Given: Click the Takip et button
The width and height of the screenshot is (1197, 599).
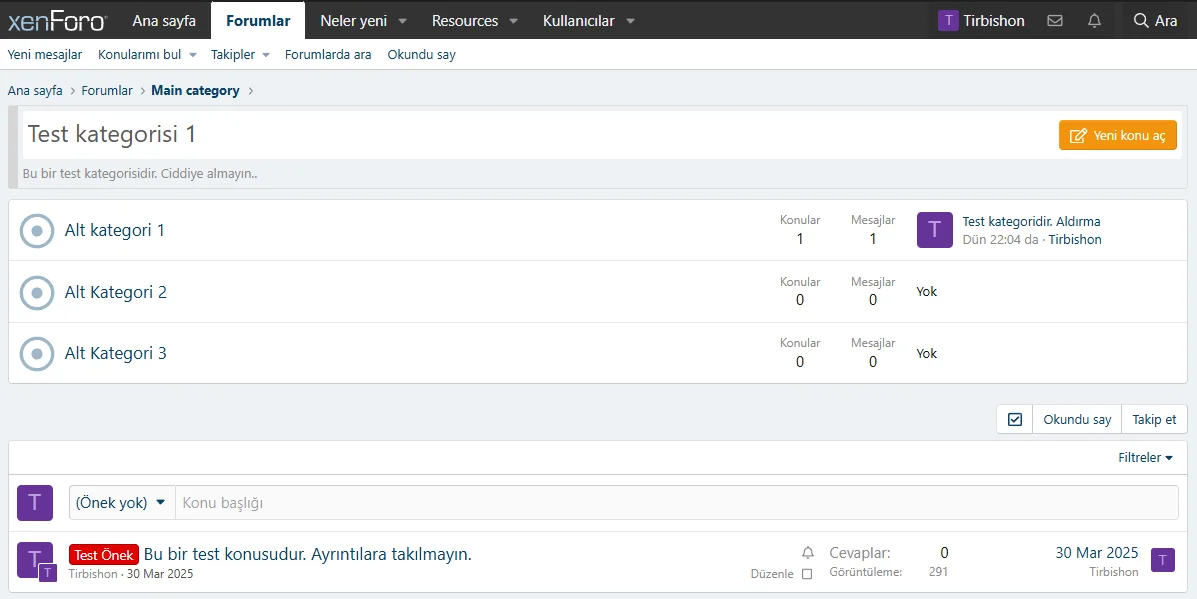Looking at the screenshot, I should click(x=1154, y=419).
